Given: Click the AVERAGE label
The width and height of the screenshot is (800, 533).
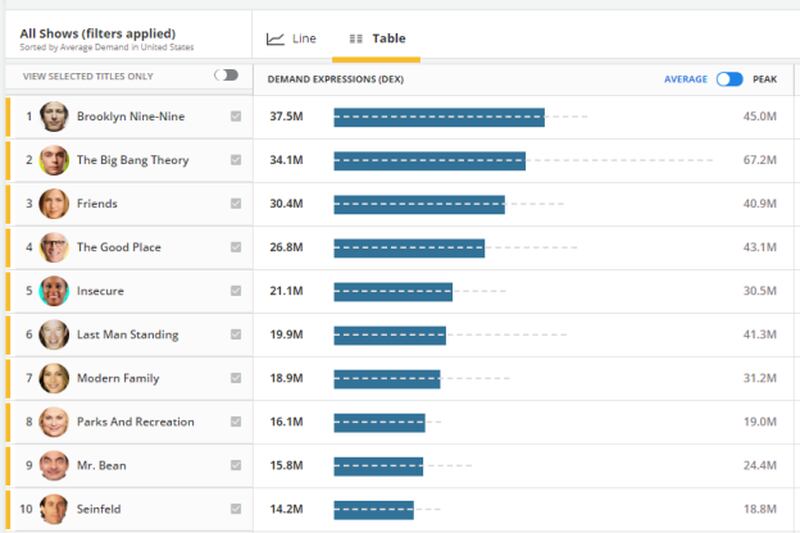Looking at the screenshot, I should [x=686, y=79].
